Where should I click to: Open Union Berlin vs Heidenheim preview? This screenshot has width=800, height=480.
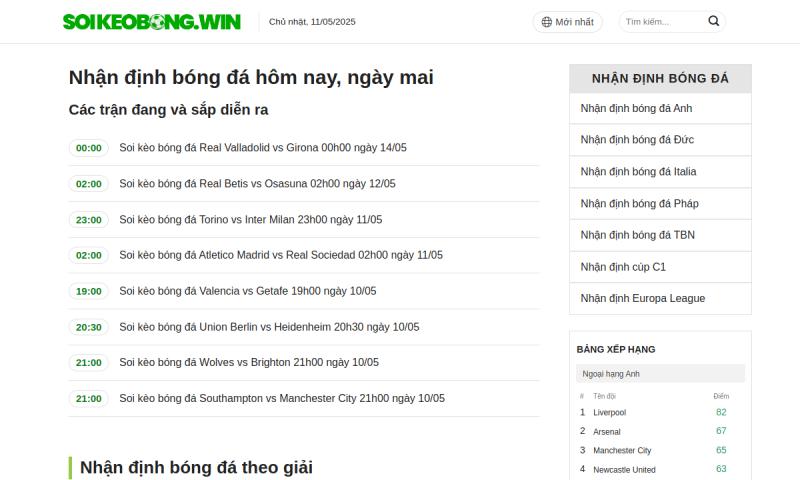(x=269, y=327)
